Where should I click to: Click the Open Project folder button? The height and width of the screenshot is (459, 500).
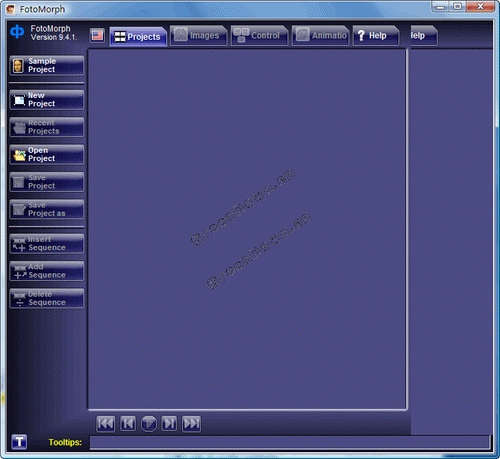click(x=47, y=154)
